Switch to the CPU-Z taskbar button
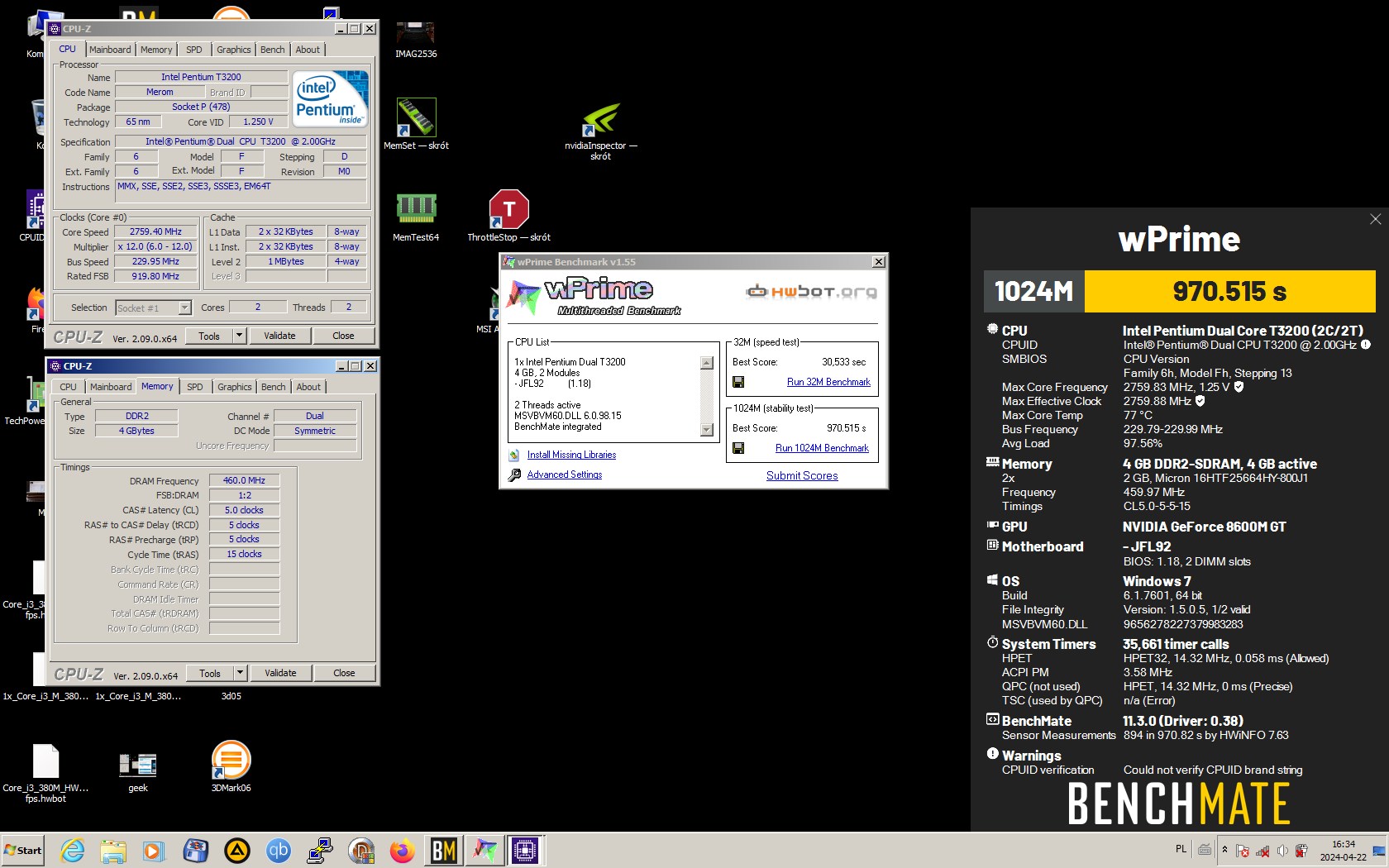The height and width of the screenshot is (868, 1389). (525, 850)
